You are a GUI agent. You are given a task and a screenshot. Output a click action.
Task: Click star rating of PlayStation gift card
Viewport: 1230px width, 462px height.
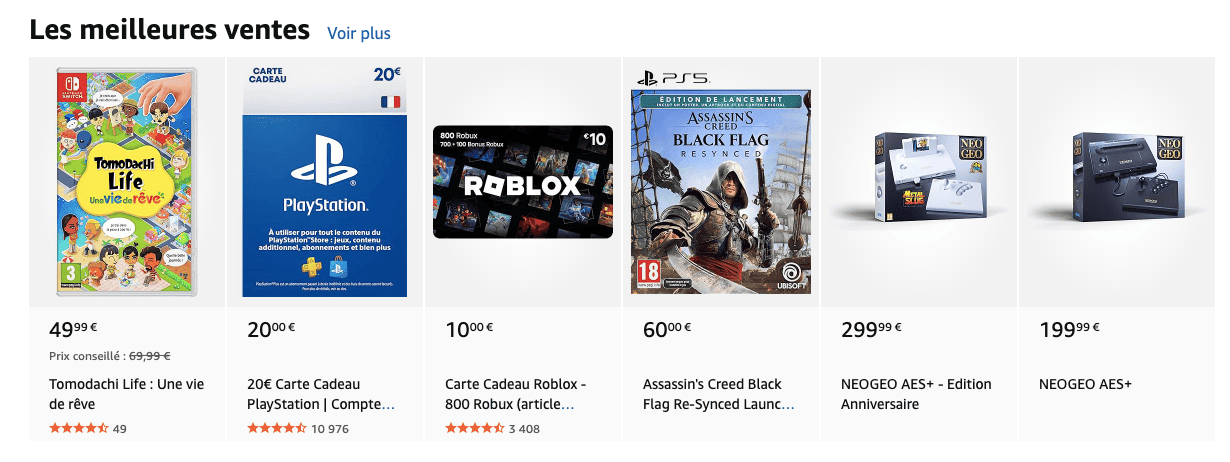[x=276, y=429]
